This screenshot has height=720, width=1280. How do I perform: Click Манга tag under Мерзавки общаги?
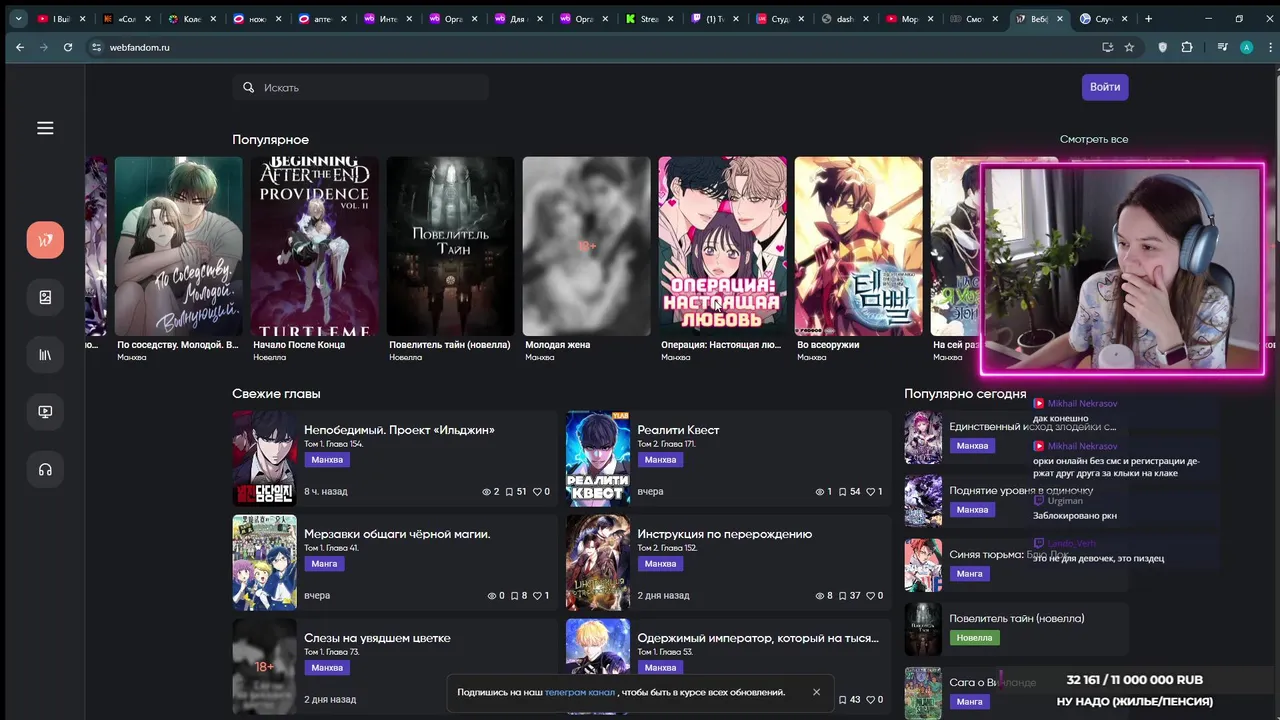tap(324, 564)
